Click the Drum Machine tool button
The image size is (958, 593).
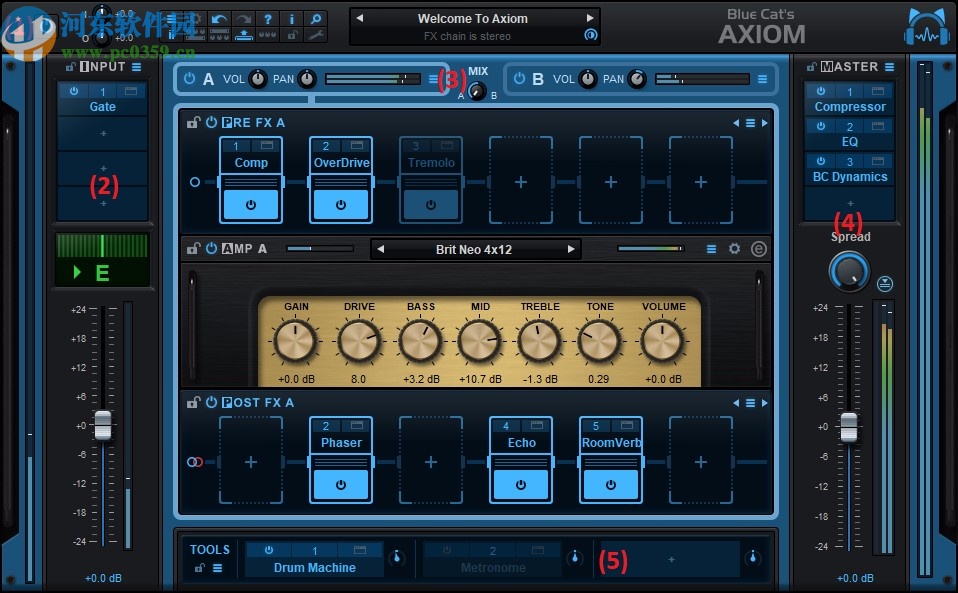pos(314,566)
